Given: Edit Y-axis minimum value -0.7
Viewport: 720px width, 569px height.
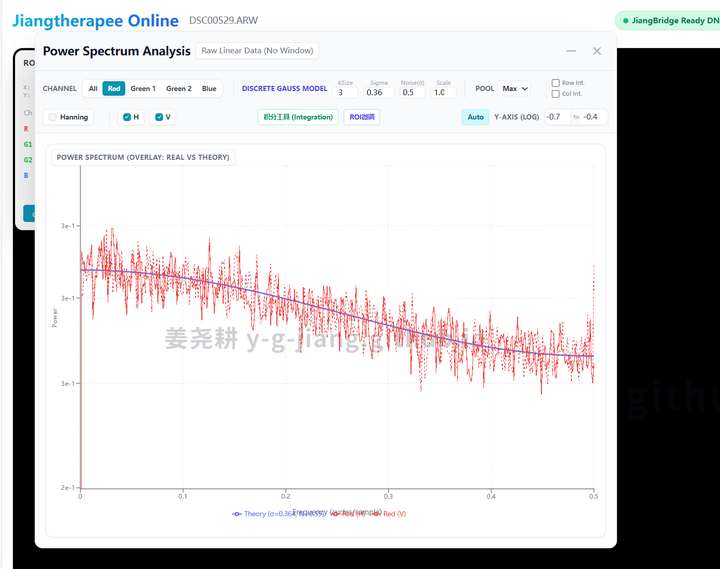Looking at the screenshot, I should coord(557,117).
